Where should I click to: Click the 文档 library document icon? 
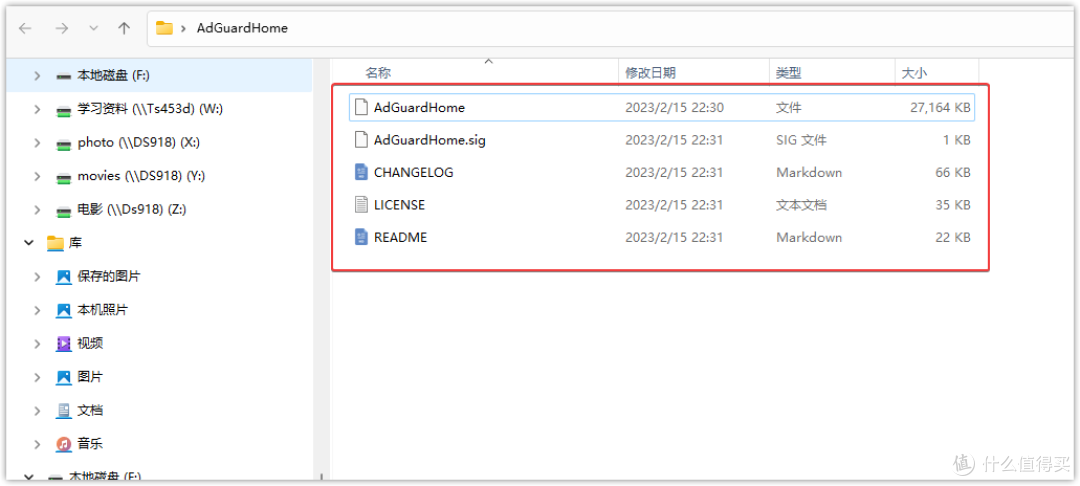click(x=63, y=411)
